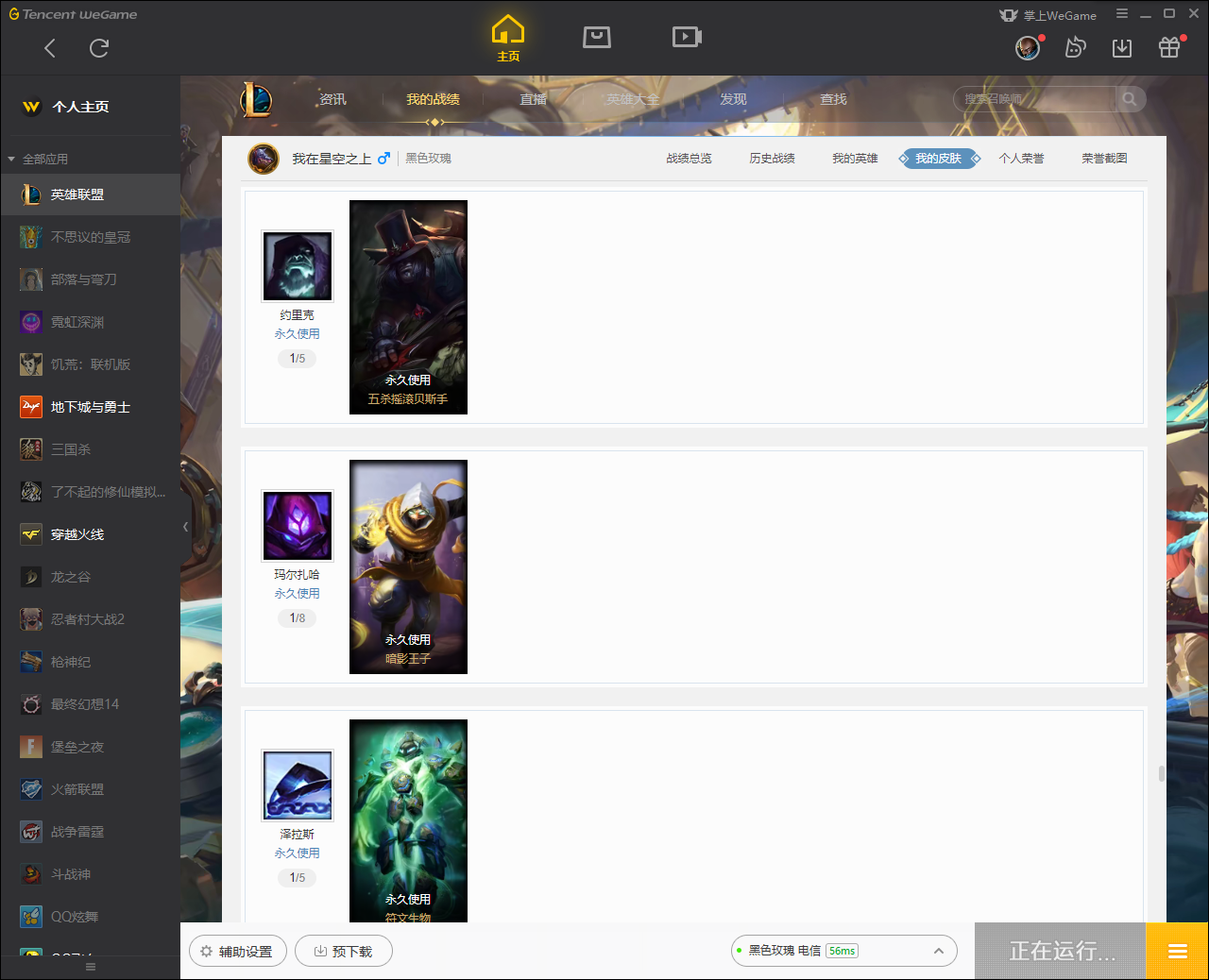Refresh the page with the reload icon

point(99,48)
